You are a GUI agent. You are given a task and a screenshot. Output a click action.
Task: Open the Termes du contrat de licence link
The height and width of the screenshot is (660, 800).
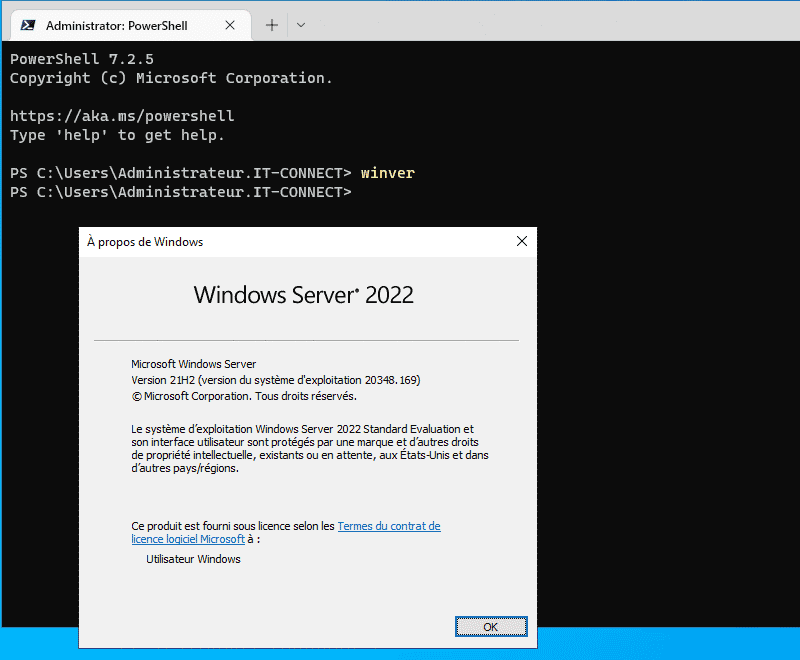pyautogui.click(x=389, y=526)
